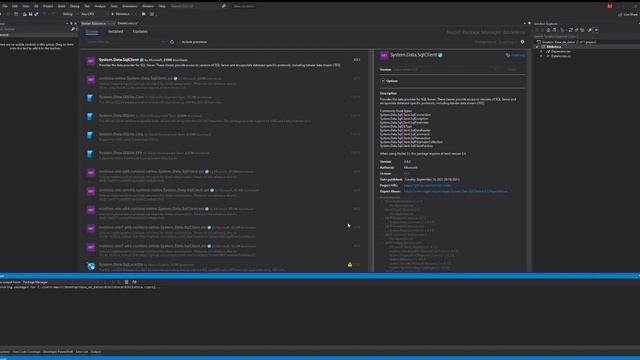Click the Solution Explorer preview selected items icon

click(596, 30)
